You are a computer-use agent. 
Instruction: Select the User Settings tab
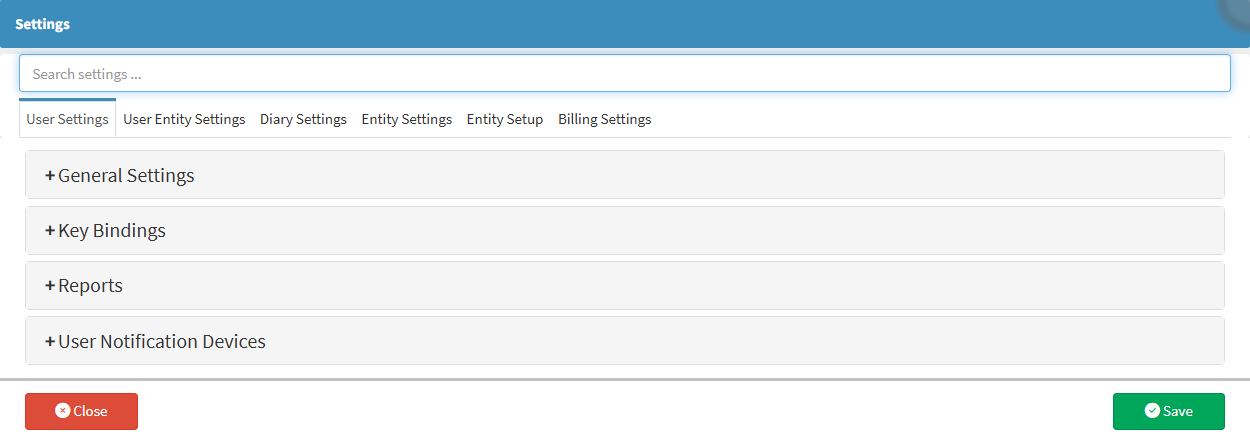tap(67, 119)
